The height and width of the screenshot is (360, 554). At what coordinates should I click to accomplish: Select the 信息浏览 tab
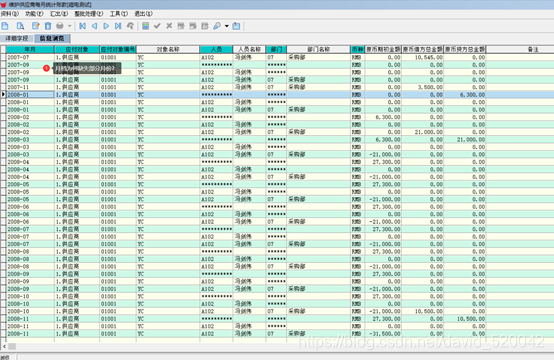click(x=52, y=38)
